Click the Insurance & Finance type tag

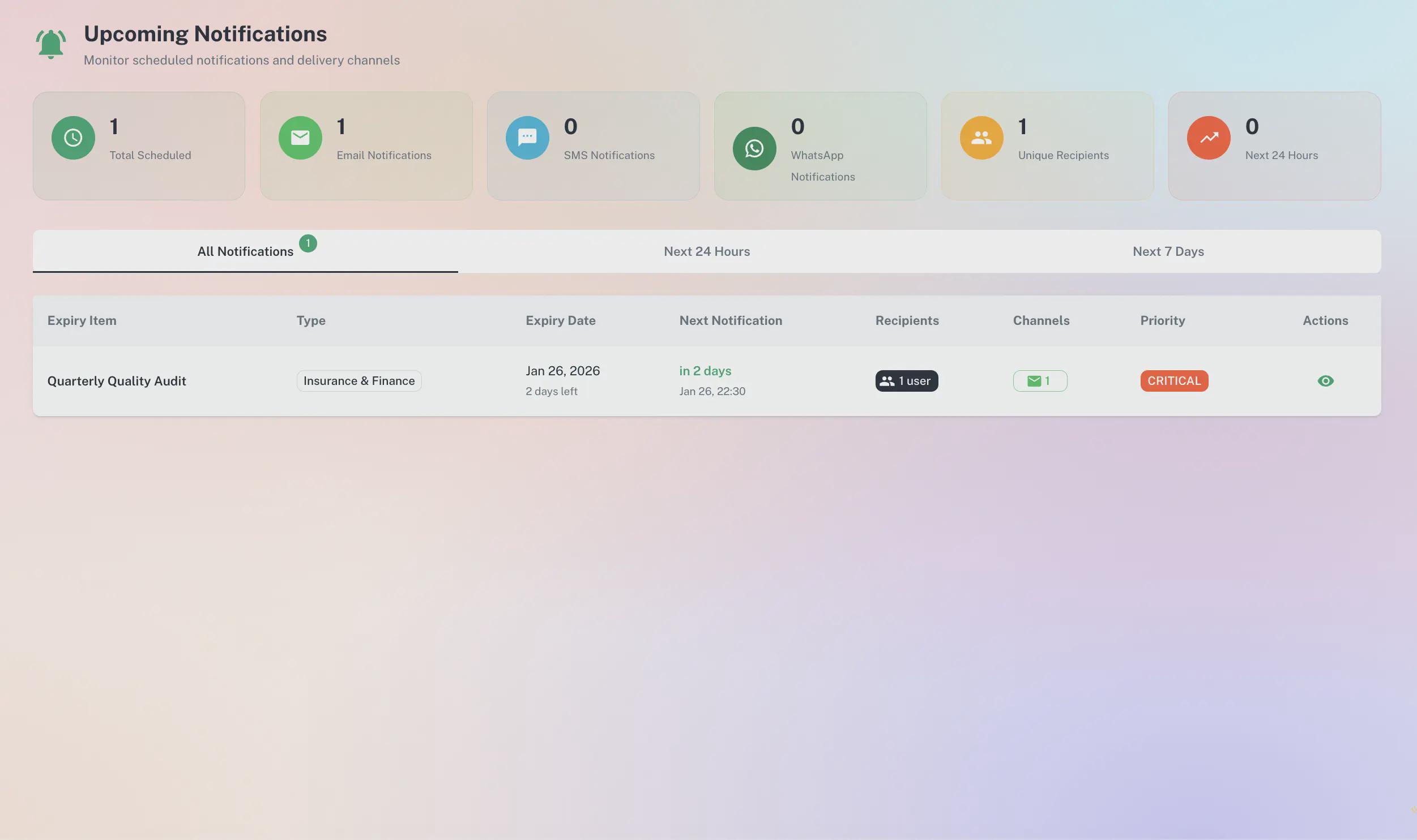click(x=359, y=381)
